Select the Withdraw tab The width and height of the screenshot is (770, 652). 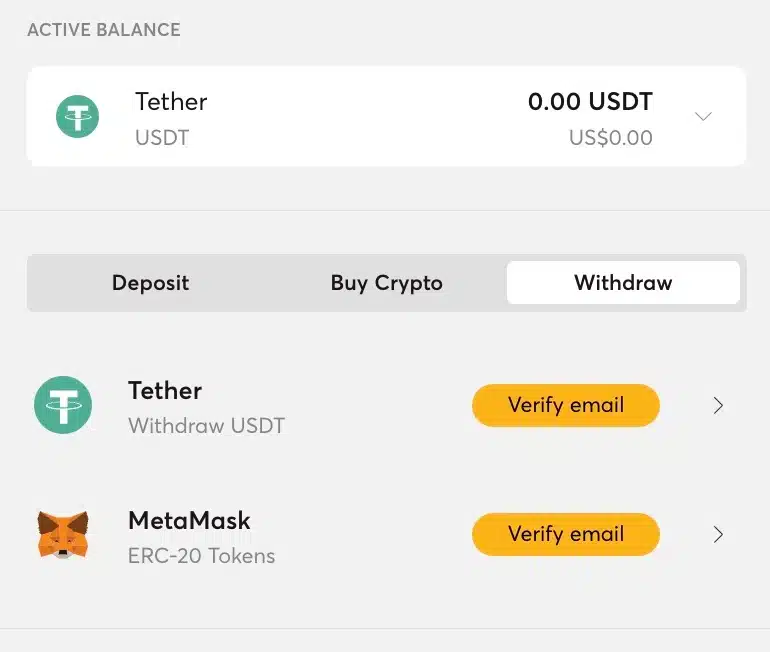point(623,283)
